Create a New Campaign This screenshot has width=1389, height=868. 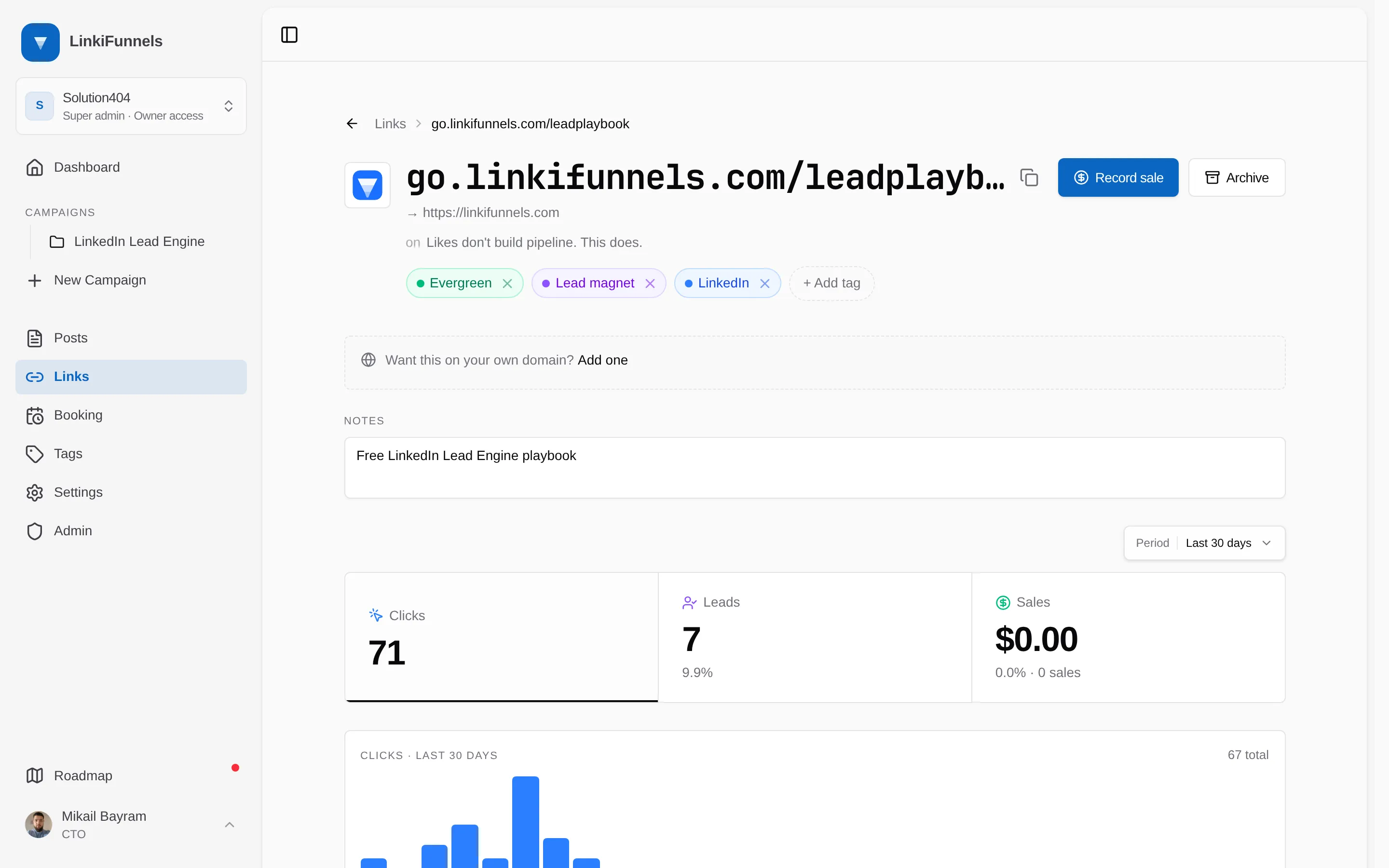pyautogui.click(x=132, y=280)
